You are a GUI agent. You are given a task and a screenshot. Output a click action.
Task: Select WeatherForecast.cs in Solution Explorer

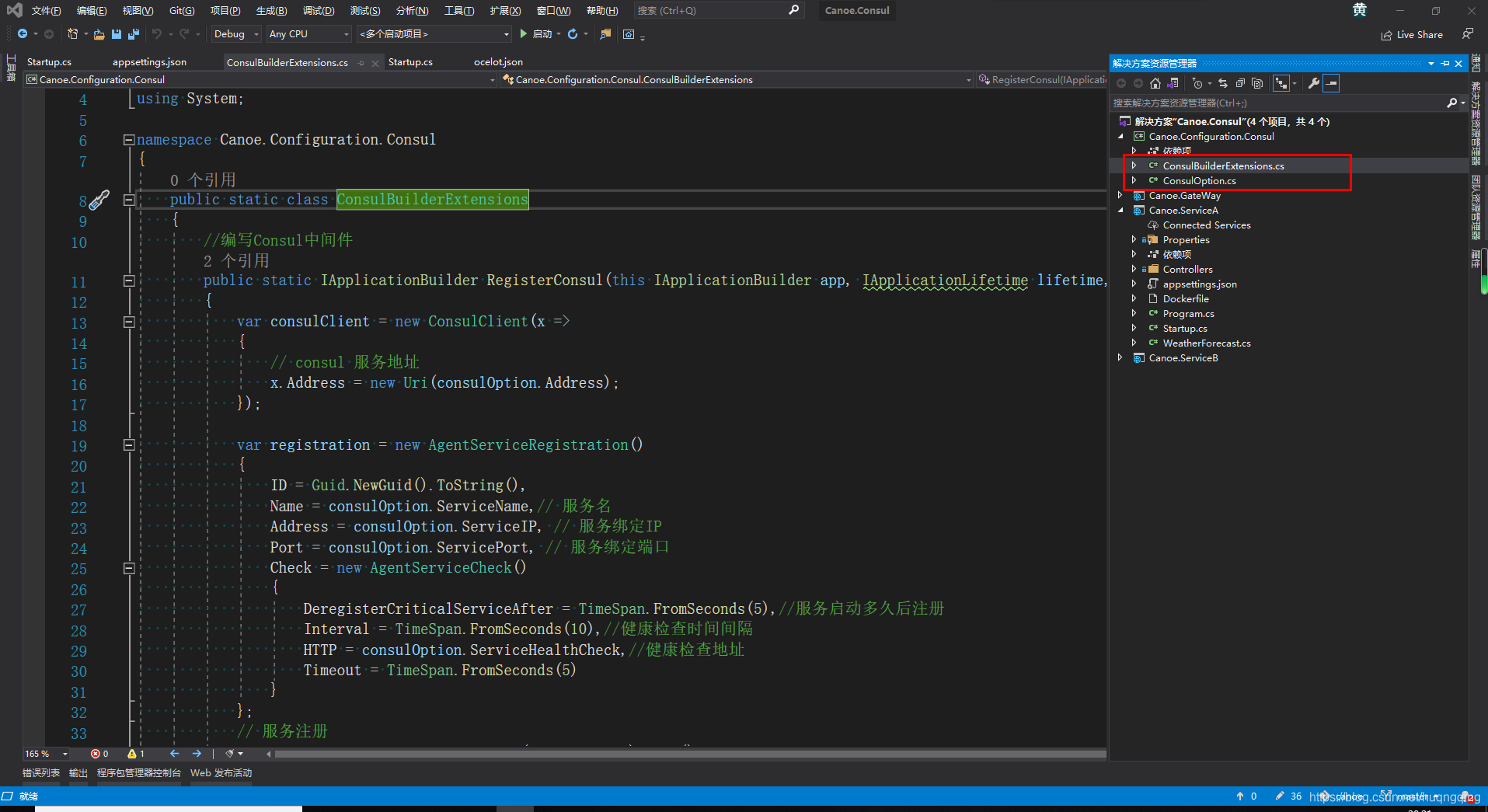pos(1207,343)
